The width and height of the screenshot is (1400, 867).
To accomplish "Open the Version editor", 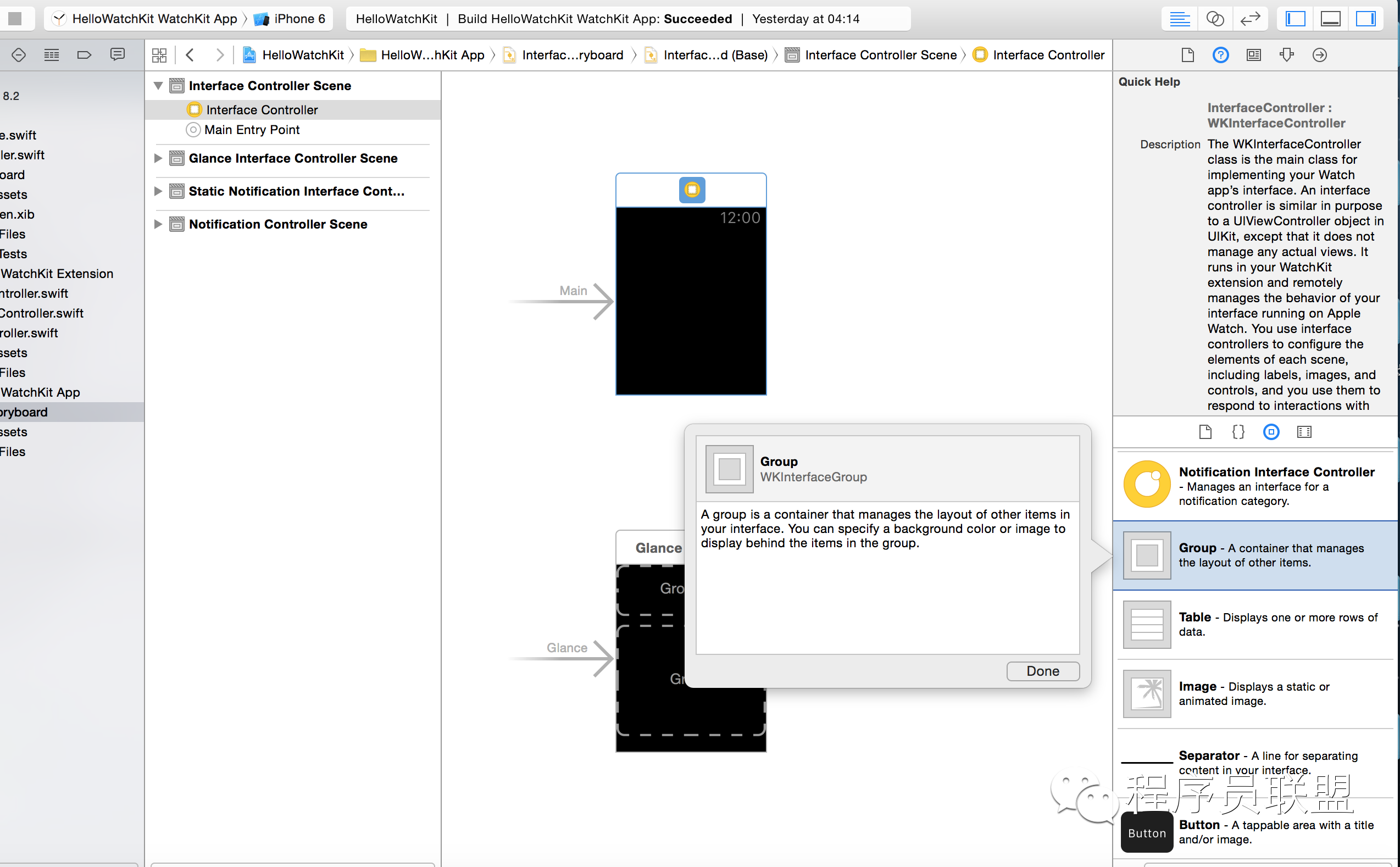I will (1250, 18).
